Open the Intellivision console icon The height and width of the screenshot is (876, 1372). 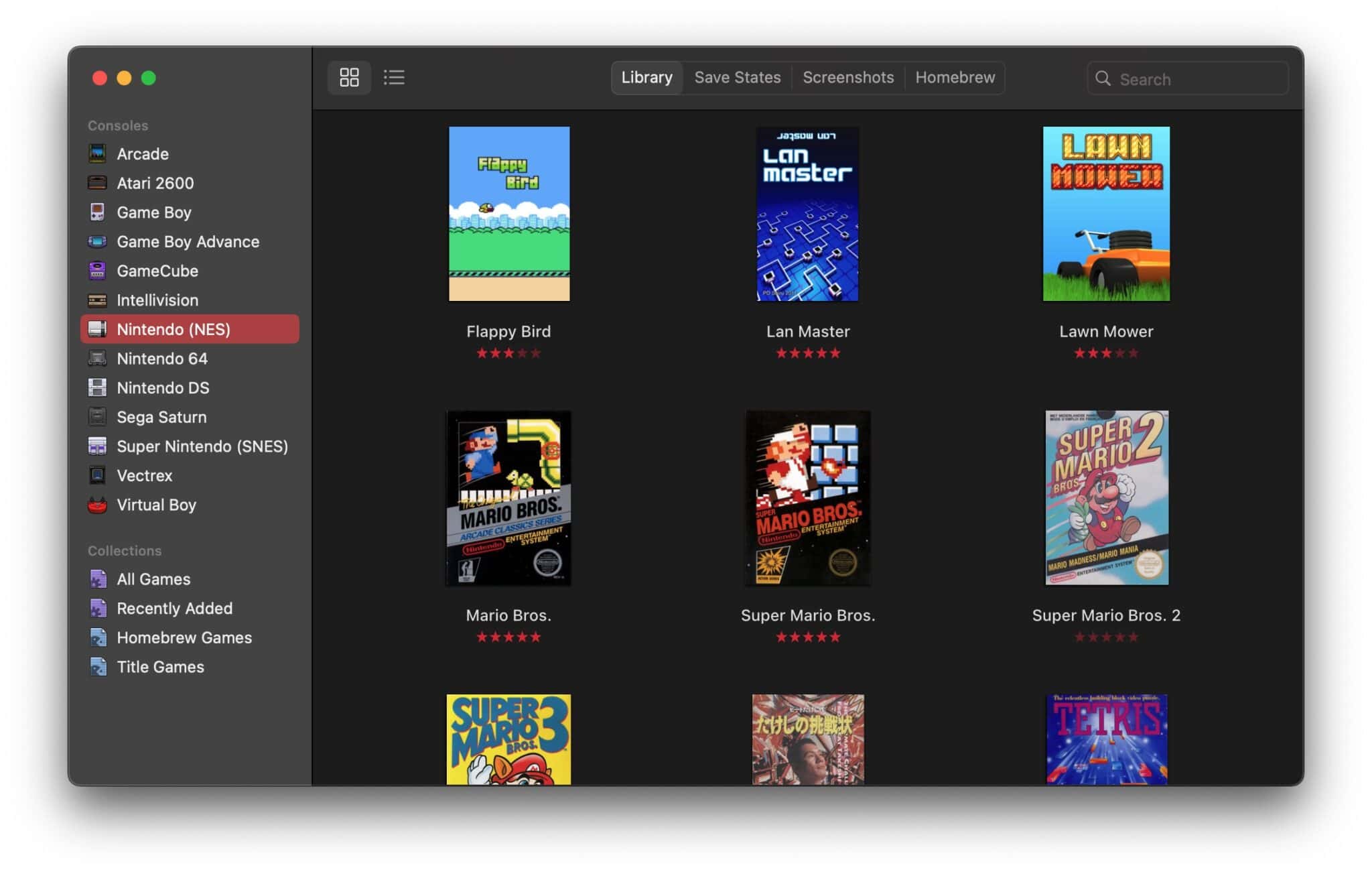pos(98,300)
